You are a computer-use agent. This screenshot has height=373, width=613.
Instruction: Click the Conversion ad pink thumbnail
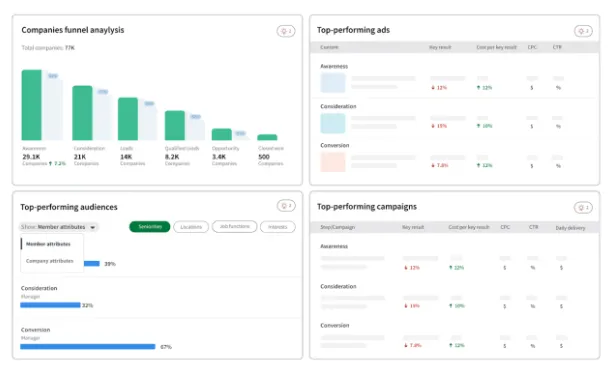tap(333, 162)
